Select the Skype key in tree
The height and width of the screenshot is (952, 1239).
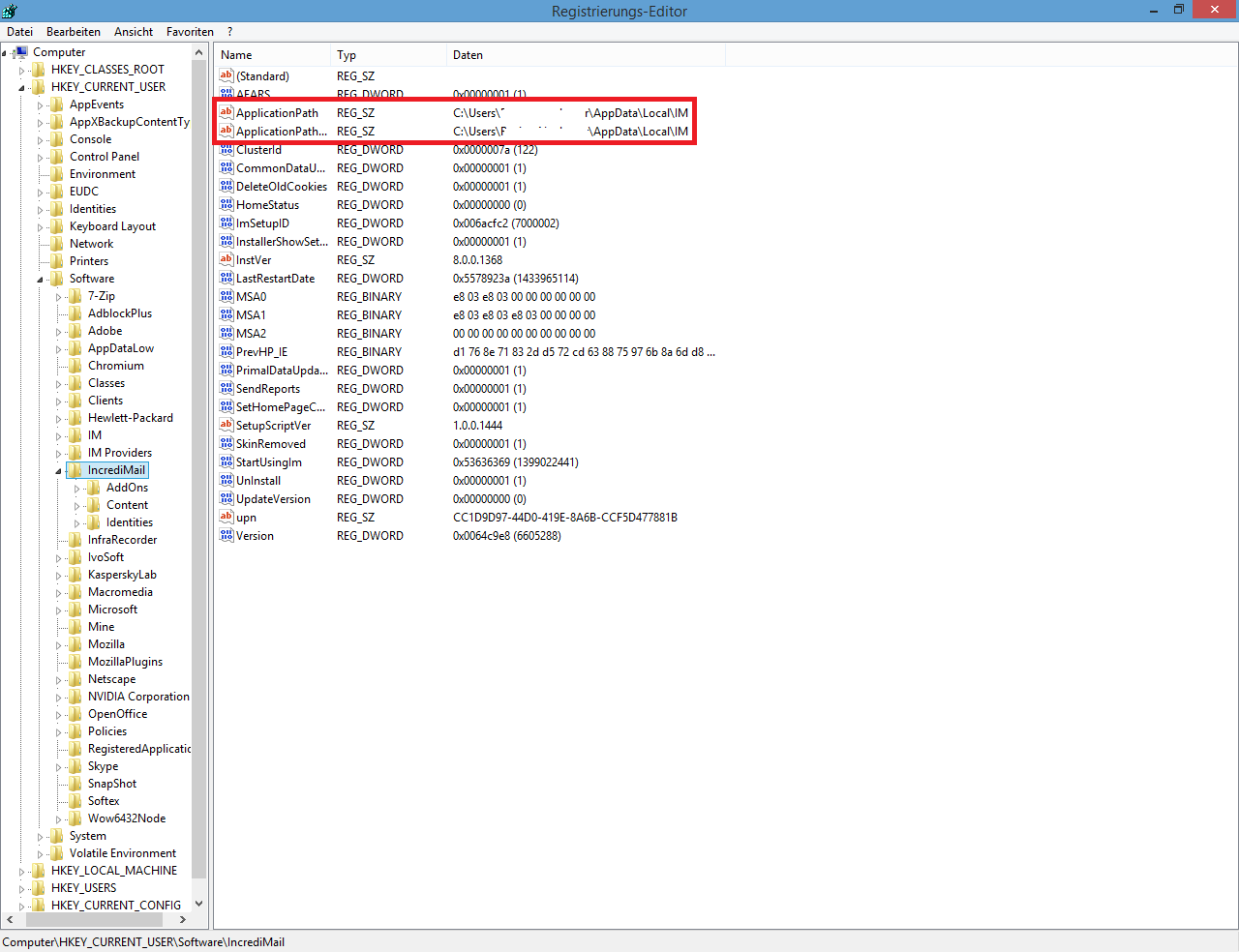(103, 766)
